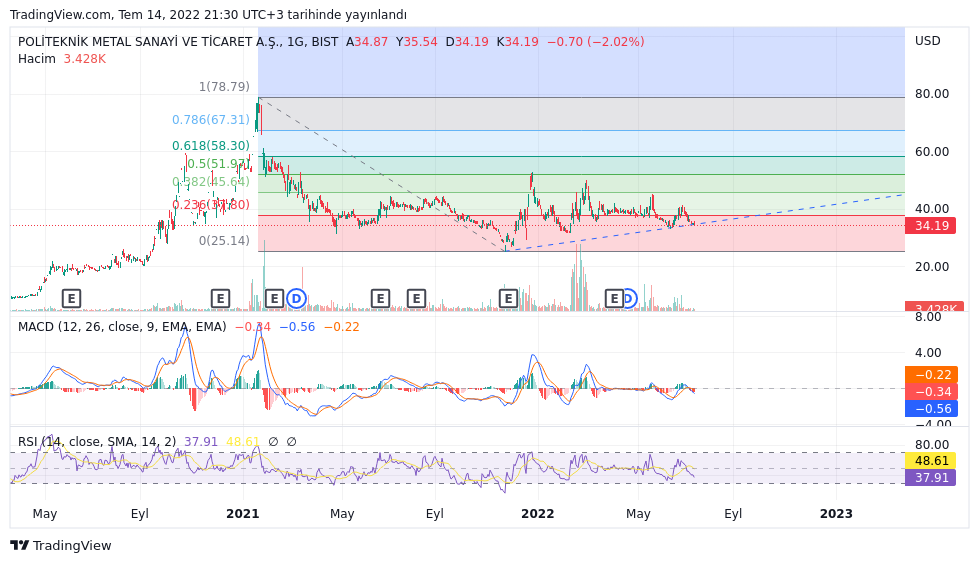Click the MACD legend value −0.56 in blue
This screenshot has height=563, width=979.
pyautogui.click(x=297, y=327)
